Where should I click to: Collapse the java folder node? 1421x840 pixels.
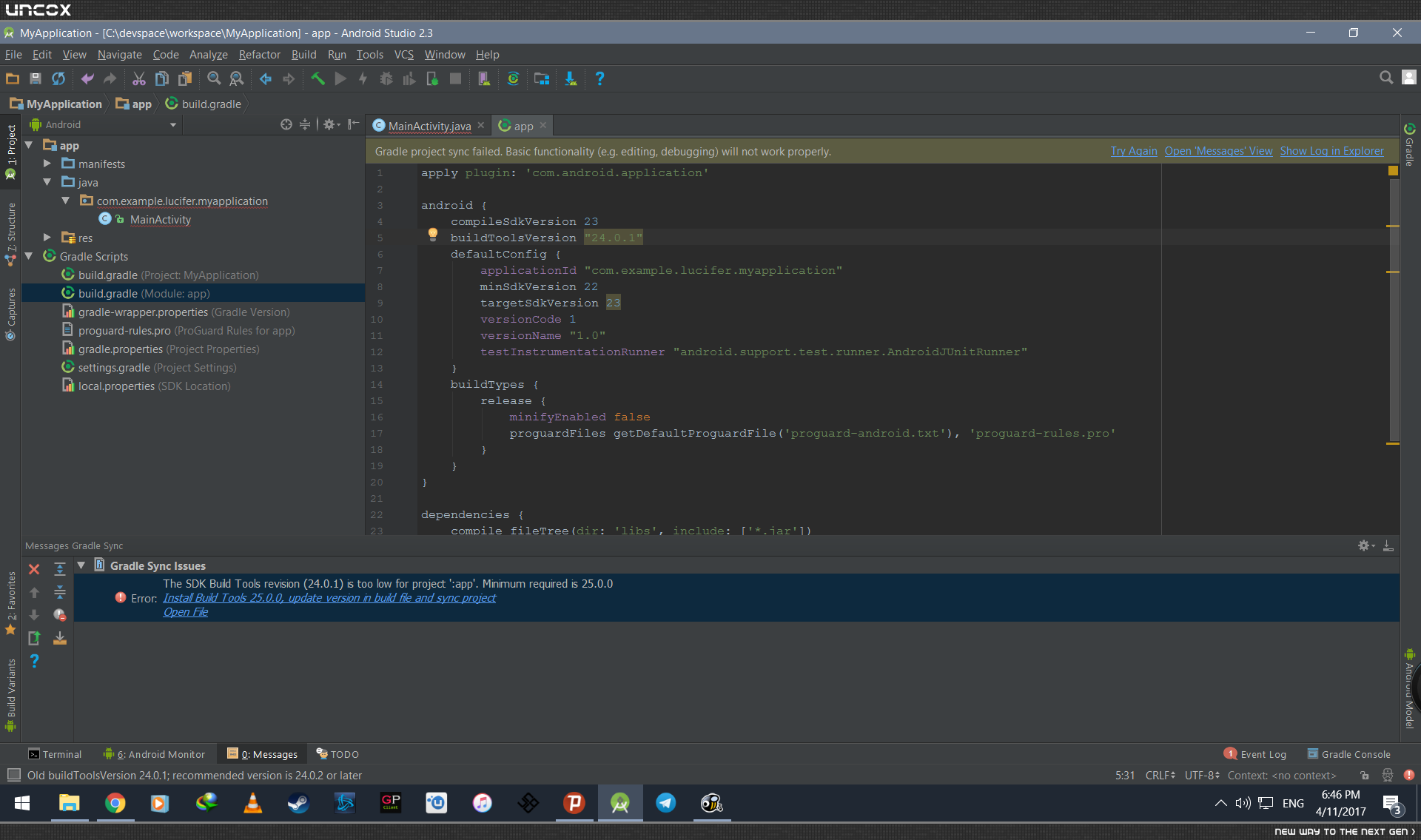(47, 182)
